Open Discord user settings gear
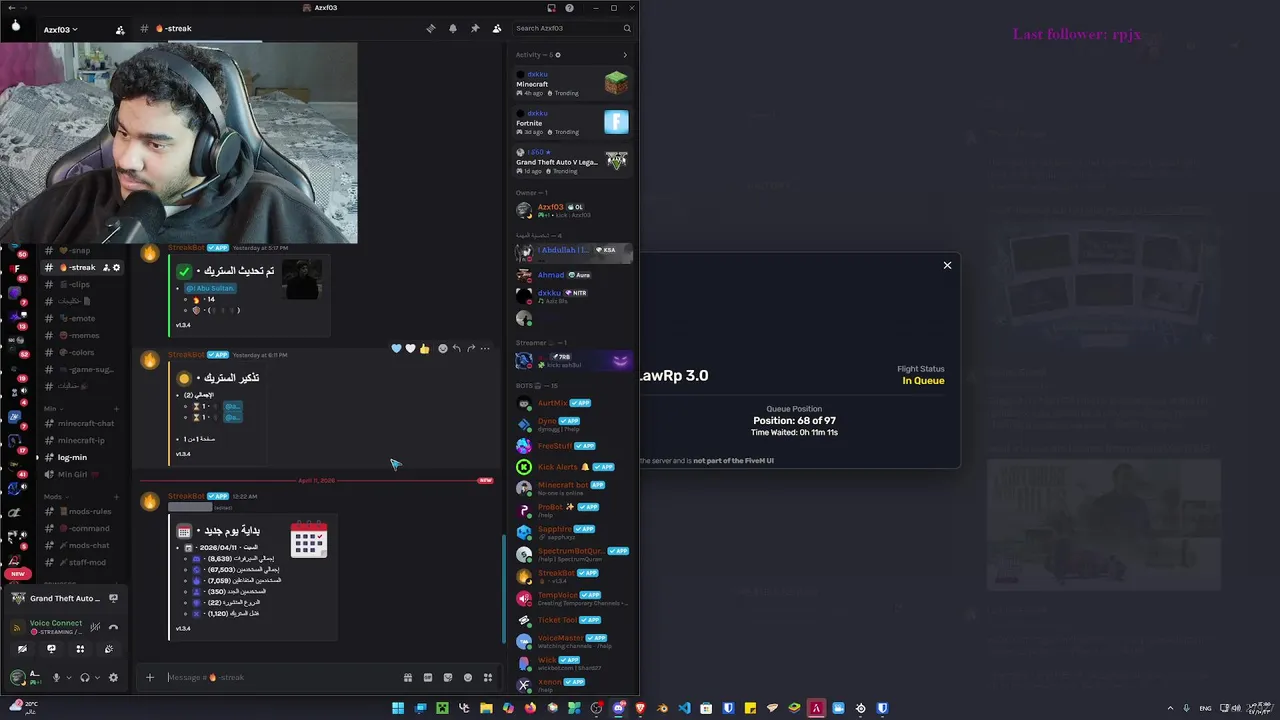Screen dimensions: 1280x720 click(x=113, y=677)
